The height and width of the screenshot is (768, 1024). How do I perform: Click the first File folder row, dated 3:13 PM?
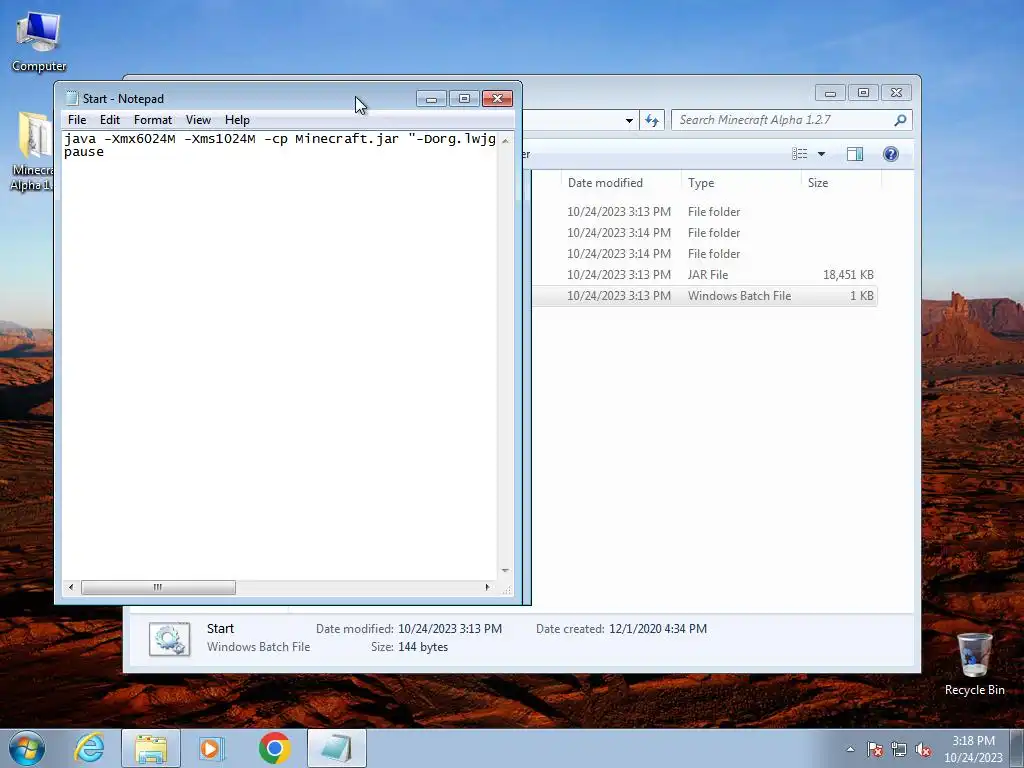705,212
